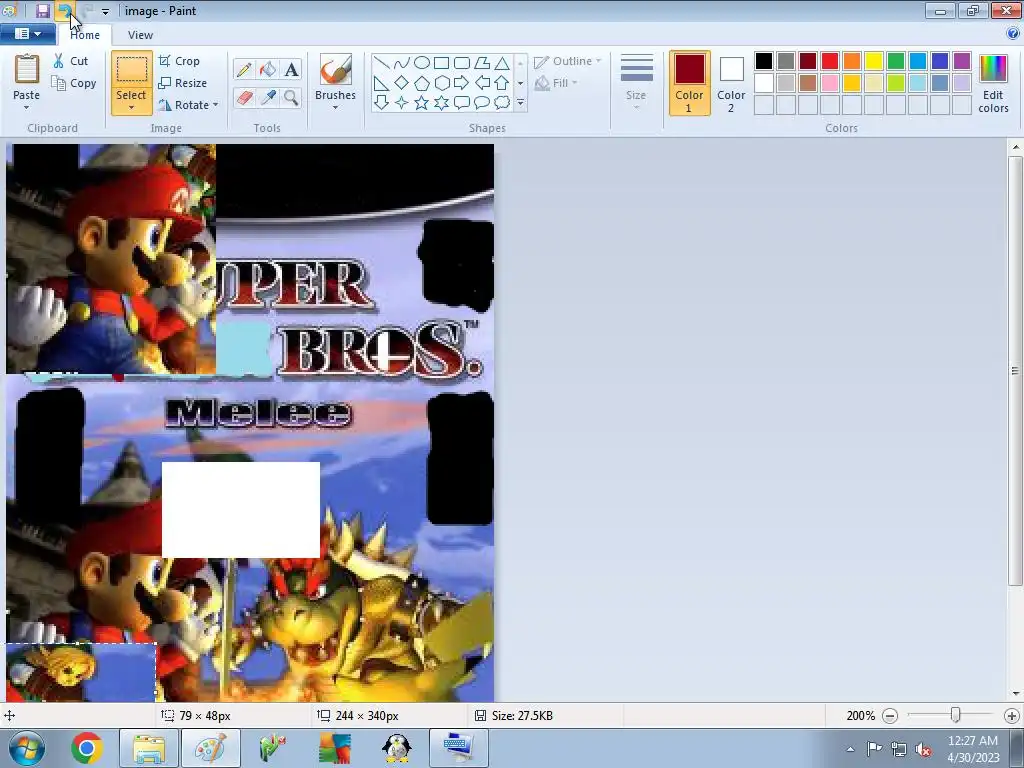Screen dimensions: 1024x768
Task: Click the Copy button
Action: click(x=74, y=83)
